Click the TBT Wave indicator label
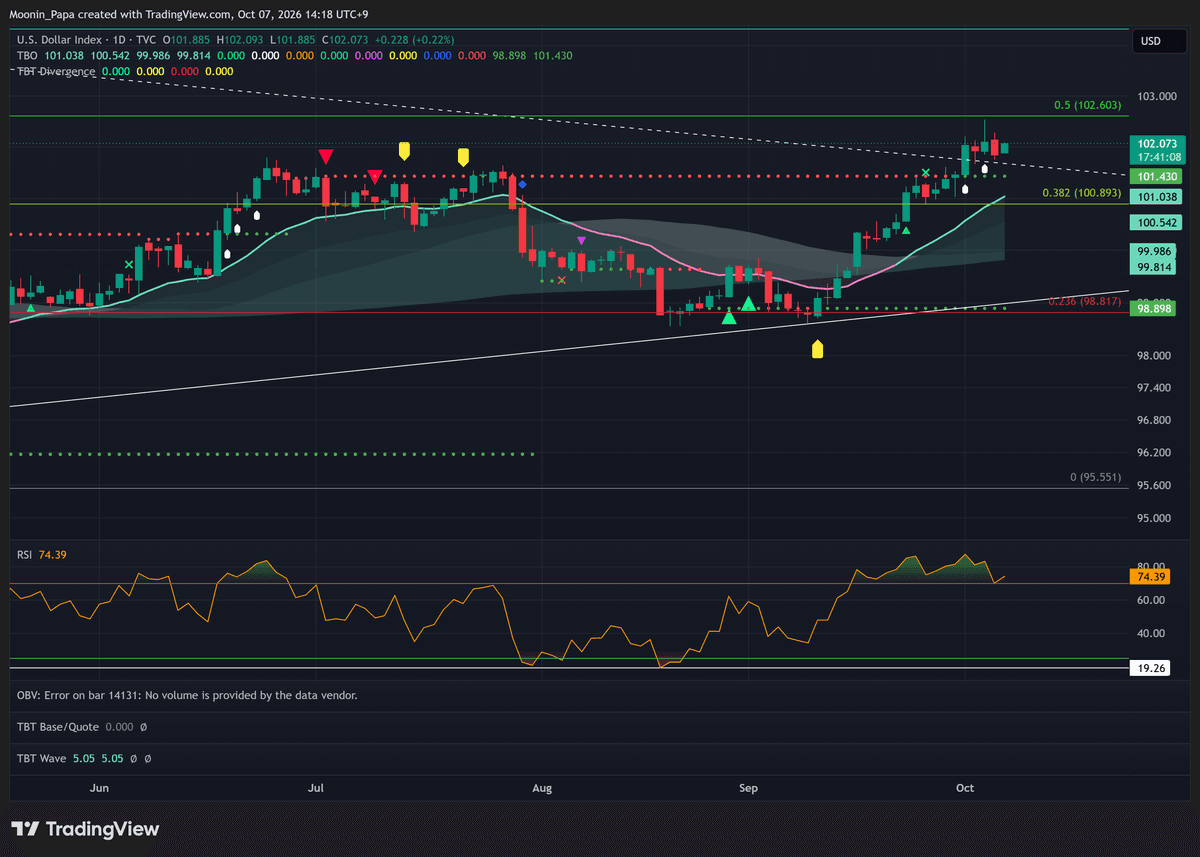 (x=41, y=759)
